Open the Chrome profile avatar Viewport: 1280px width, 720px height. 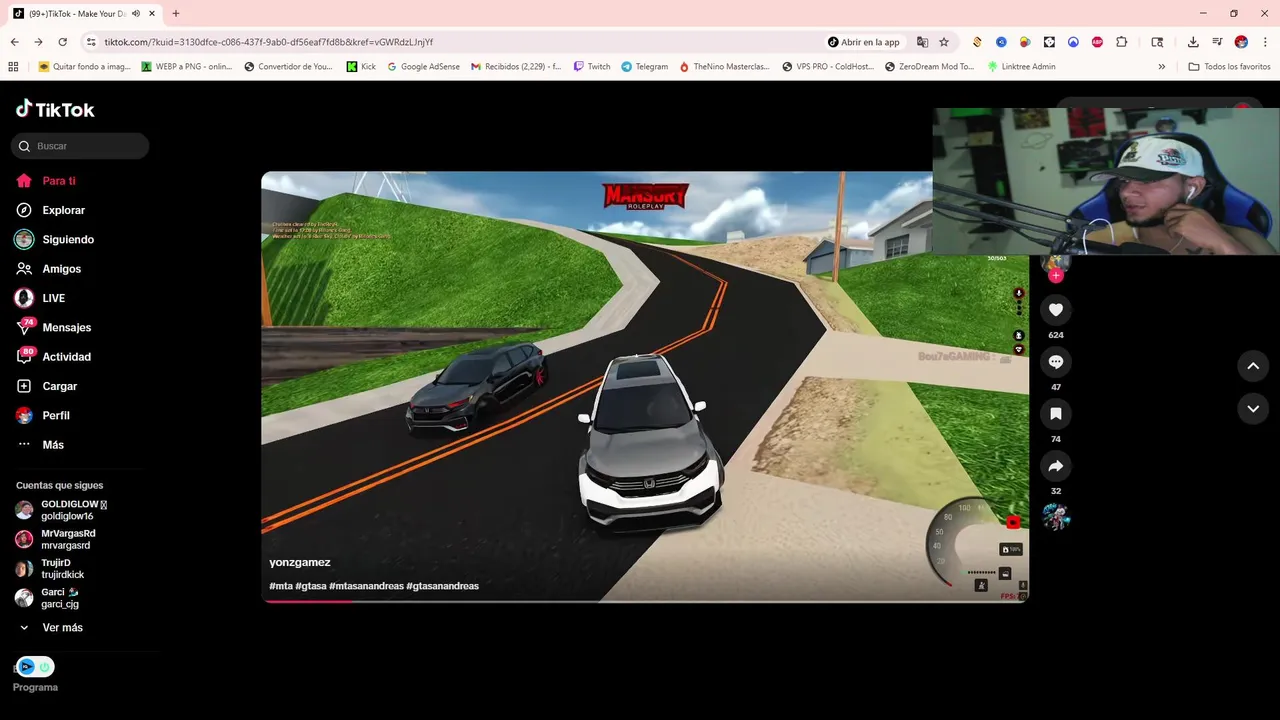pyautogui.click(x=1241, y=42)
